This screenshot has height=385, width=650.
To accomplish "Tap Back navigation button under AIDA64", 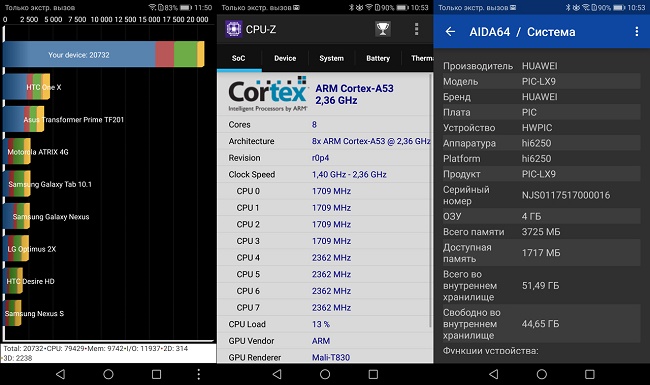I will (x=494, y=374).
